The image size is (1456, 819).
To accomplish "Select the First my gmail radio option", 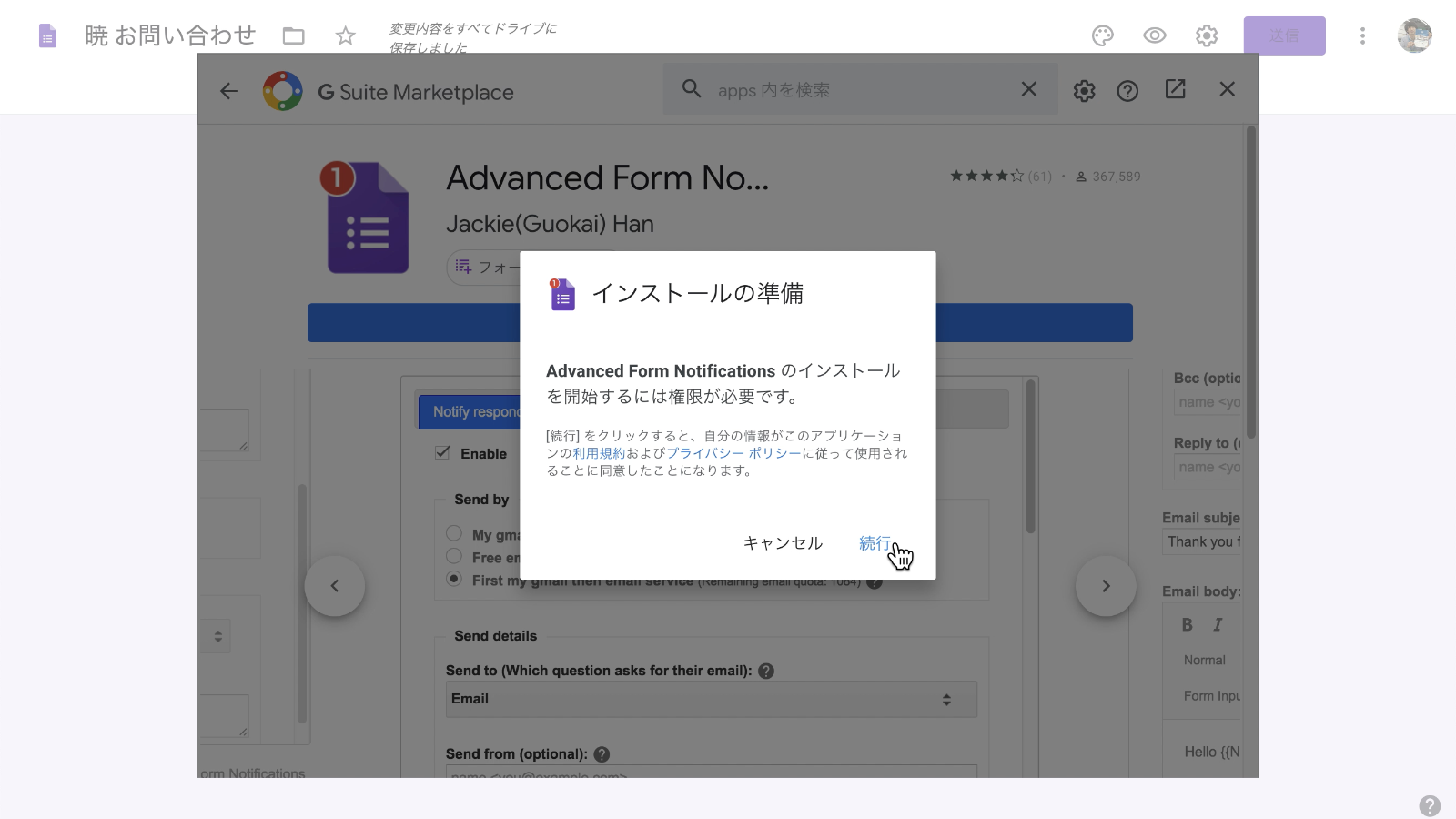I will (x=454, y=579).
